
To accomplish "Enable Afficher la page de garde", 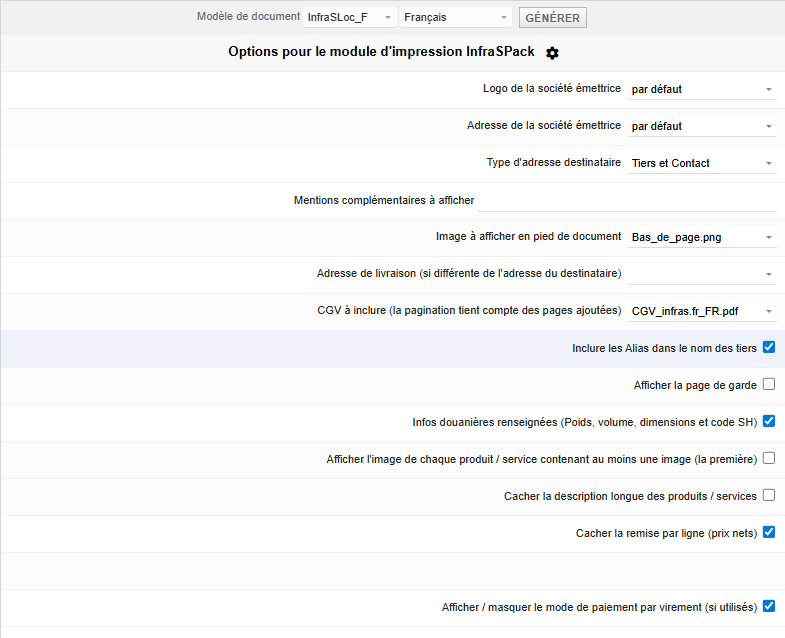I will (769, 384).
